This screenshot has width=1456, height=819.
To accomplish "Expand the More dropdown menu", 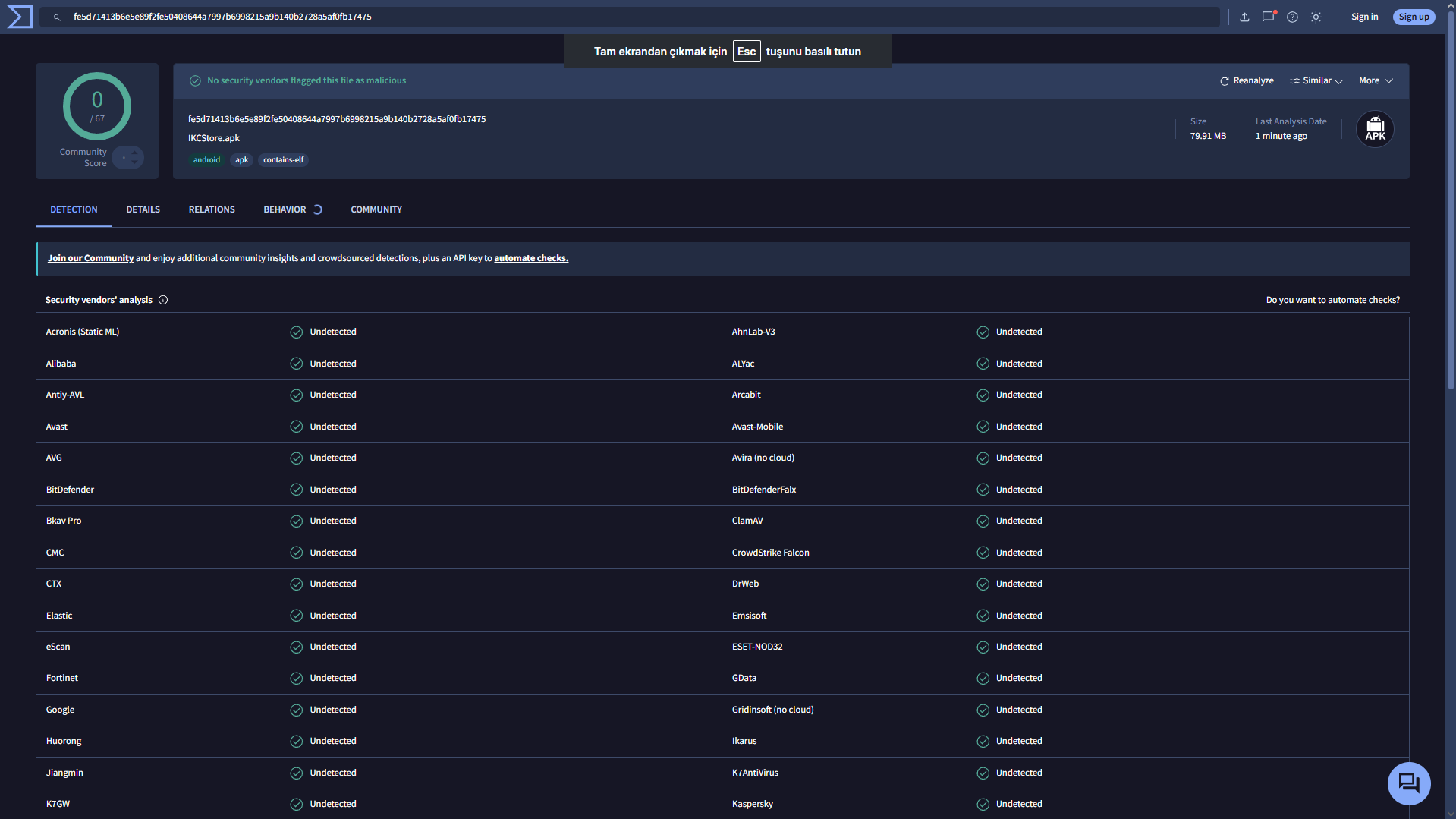I will pyautogui.click(x=1376, y=80).
